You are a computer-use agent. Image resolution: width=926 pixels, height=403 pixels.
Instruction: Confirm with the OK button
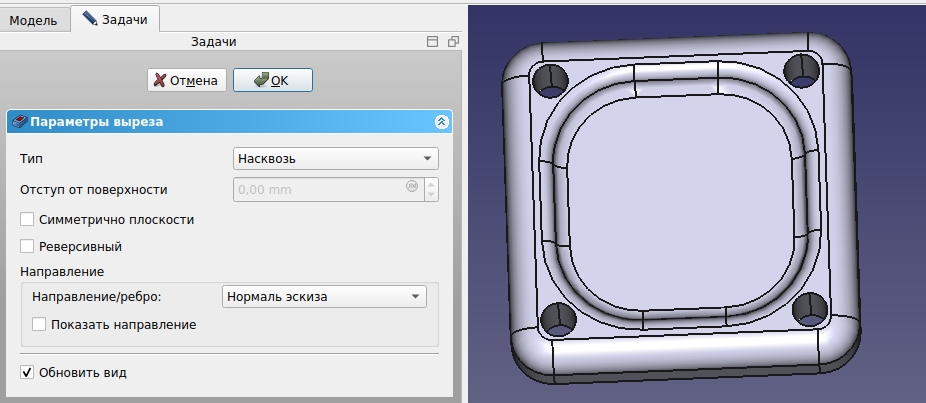pos(273,80)
